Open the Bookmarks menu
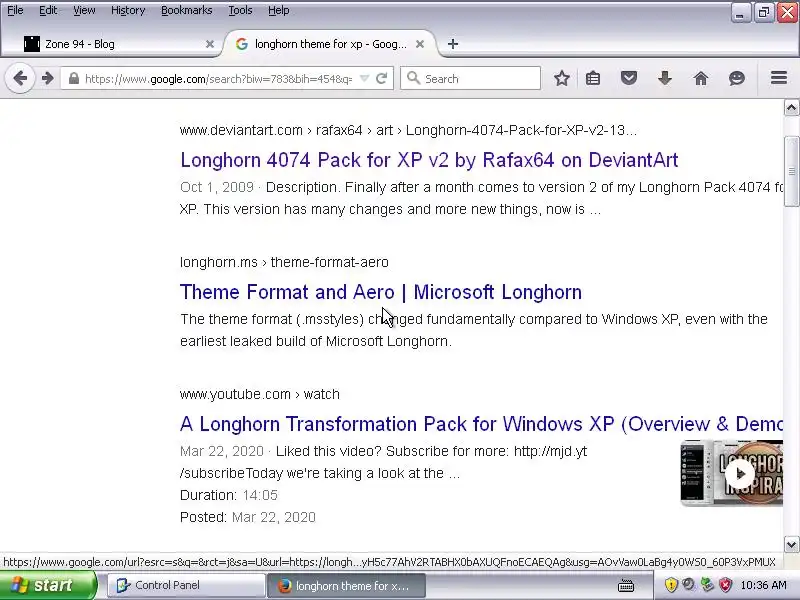This screenshot has width=800, height=600. tap(187, 10)
